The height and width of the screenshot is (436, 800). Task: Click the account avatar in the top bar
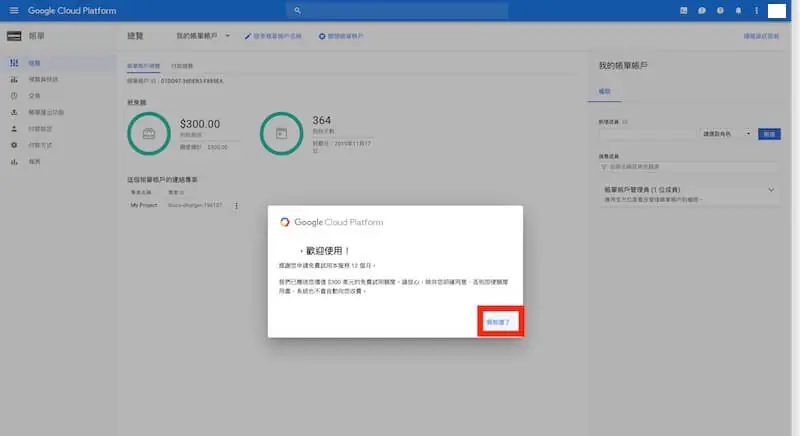(777, 11)
